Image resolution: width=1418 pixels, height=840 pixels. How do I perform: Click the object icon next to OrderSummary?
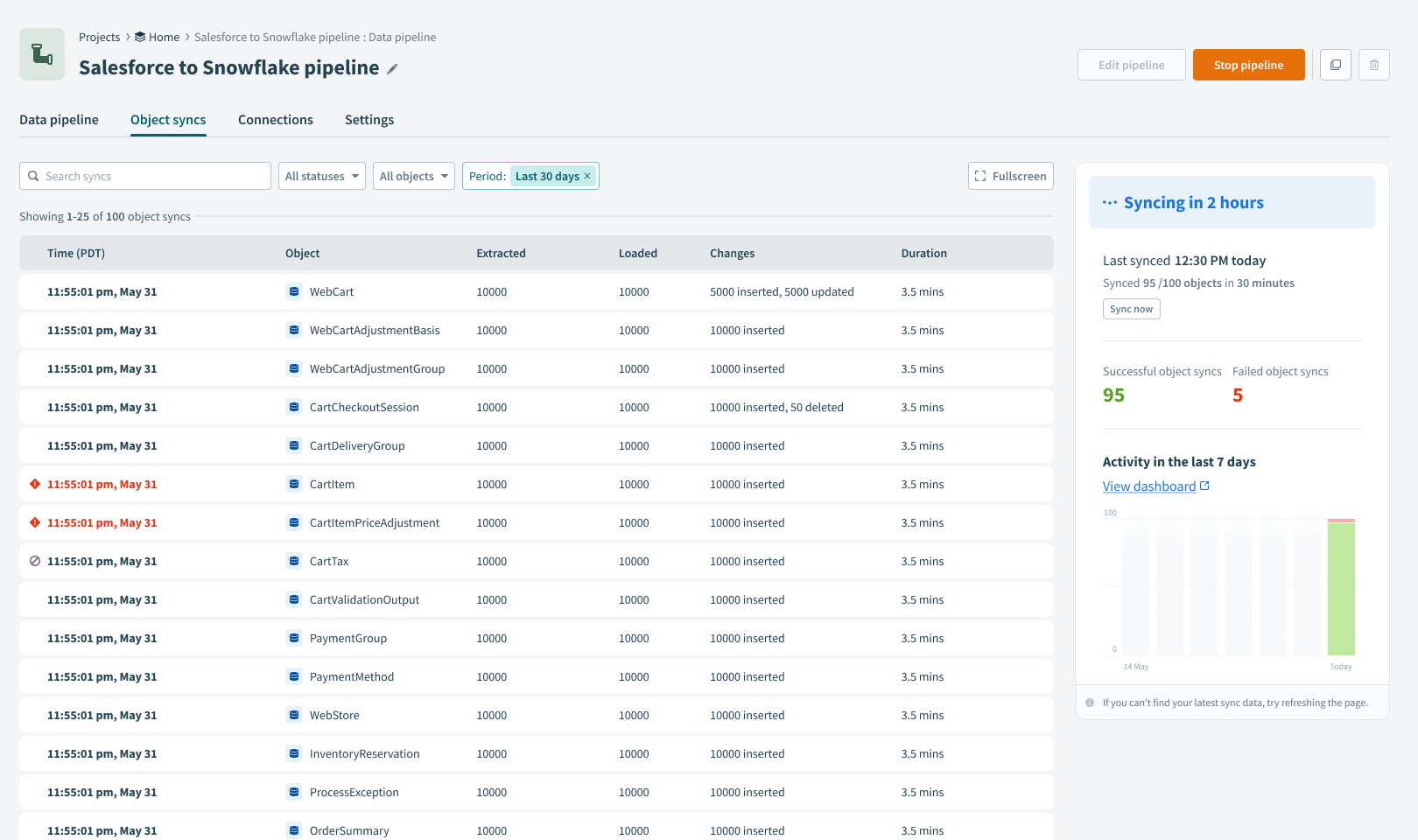coord(294,830)
